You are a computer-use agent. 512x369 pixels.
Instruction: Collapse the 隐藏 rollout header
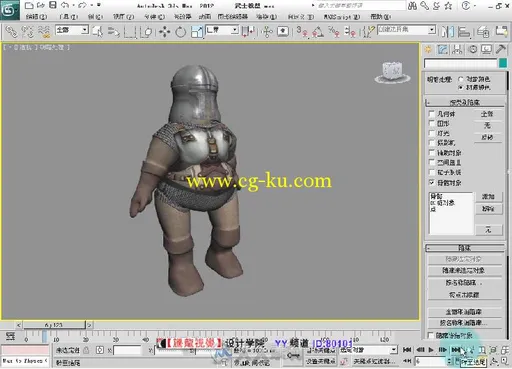pyautogui.click(x=465, y=248)
